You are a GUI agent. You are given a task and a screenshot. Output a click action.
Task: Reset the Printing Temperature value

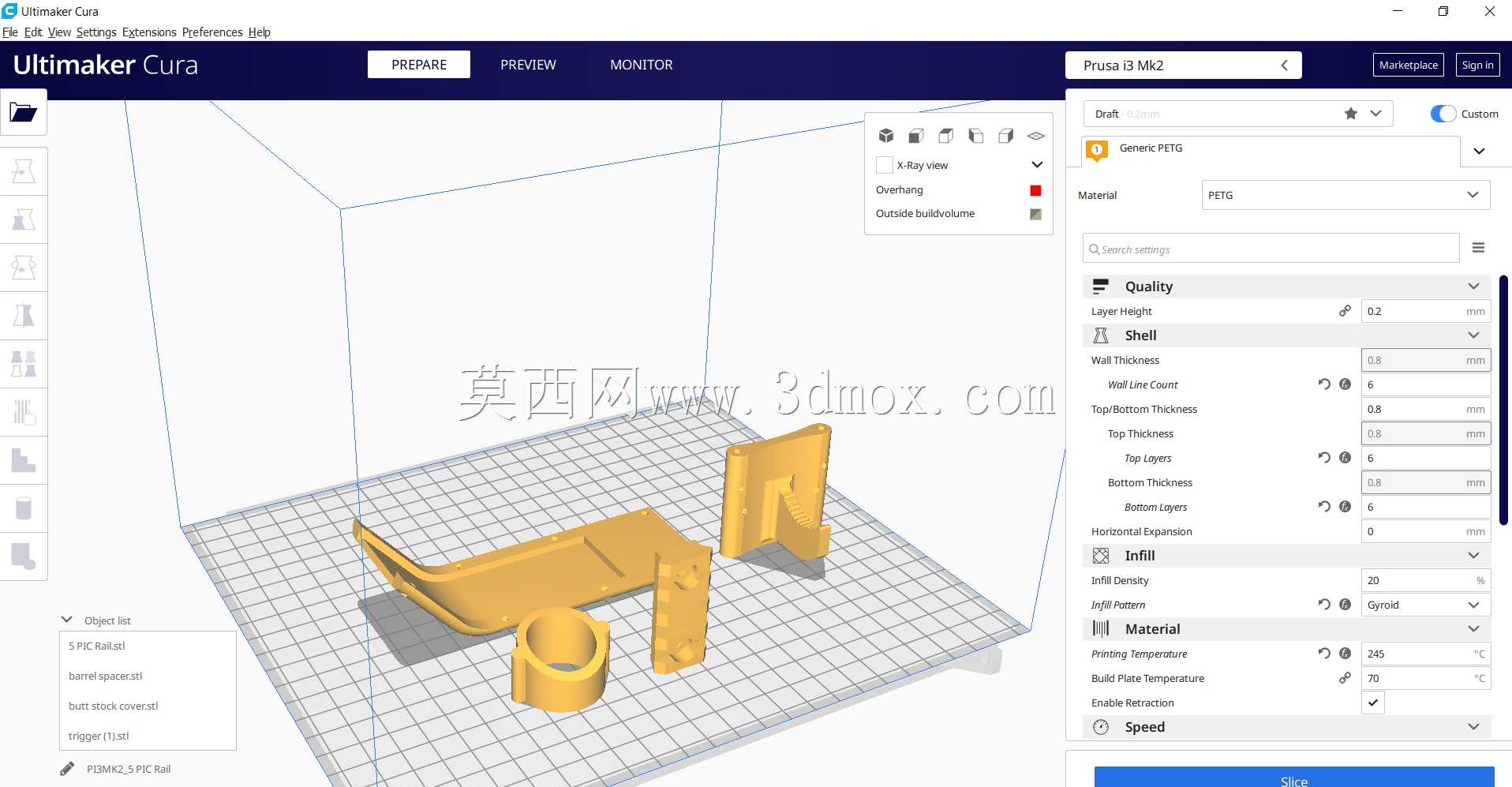(x=1324, y=654)
